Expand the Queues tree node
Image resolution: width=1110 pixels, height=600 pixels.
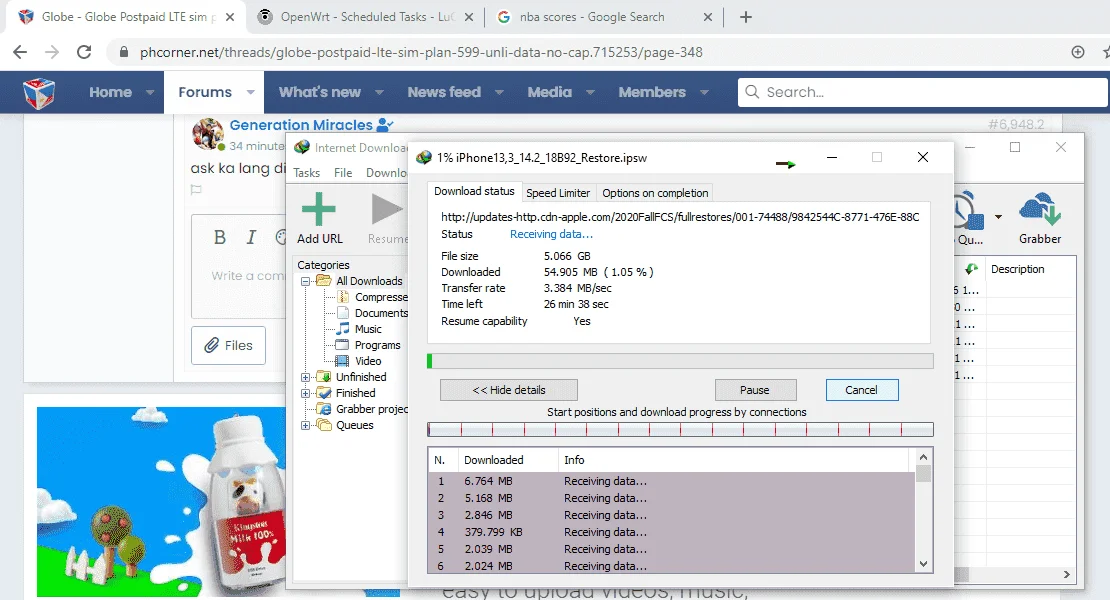tap(306, 425)
